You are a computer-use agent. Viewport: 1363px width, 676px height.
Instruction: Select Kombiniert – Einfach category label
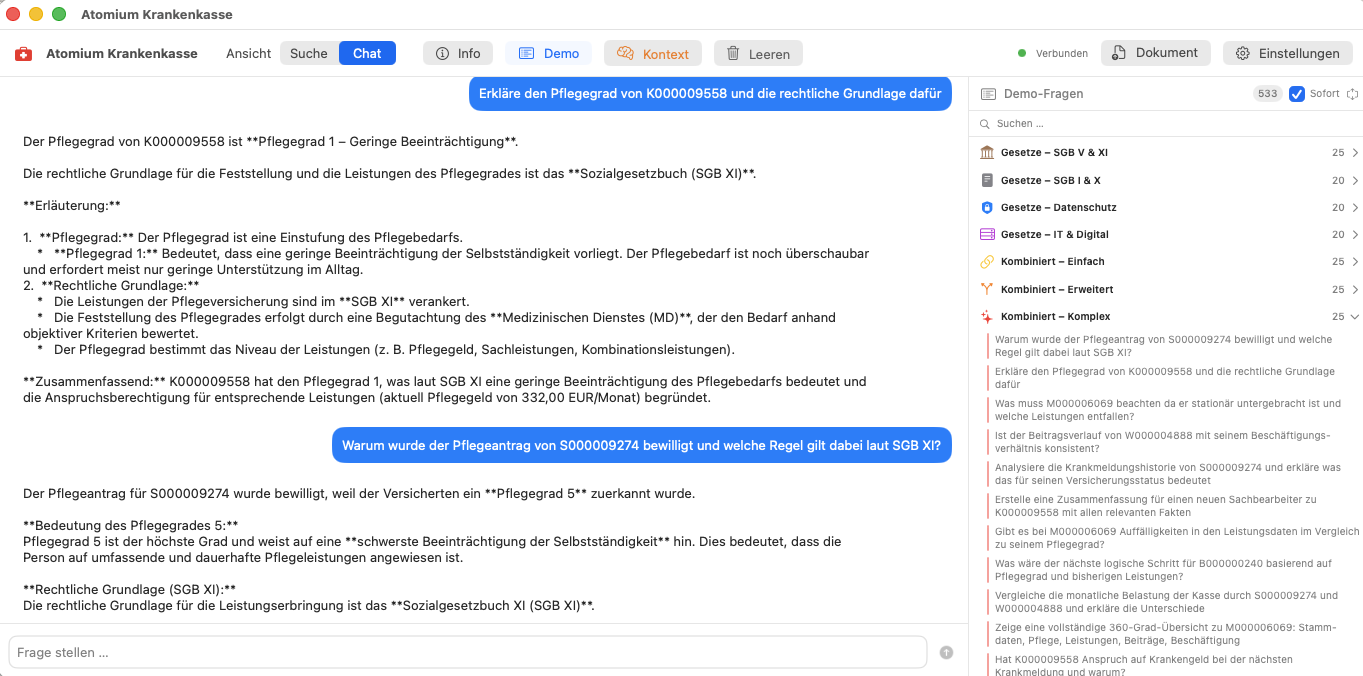(1052, 262)
